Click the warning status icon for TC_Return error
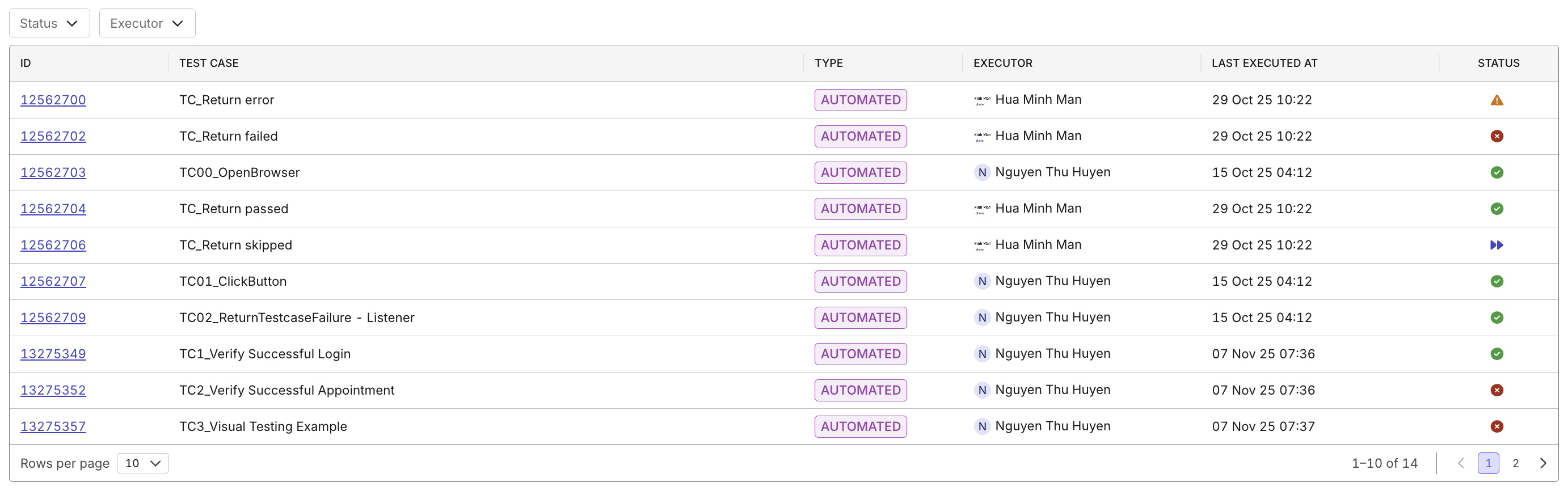This screenshot has height=491, width=1568. pos(1496,100)
